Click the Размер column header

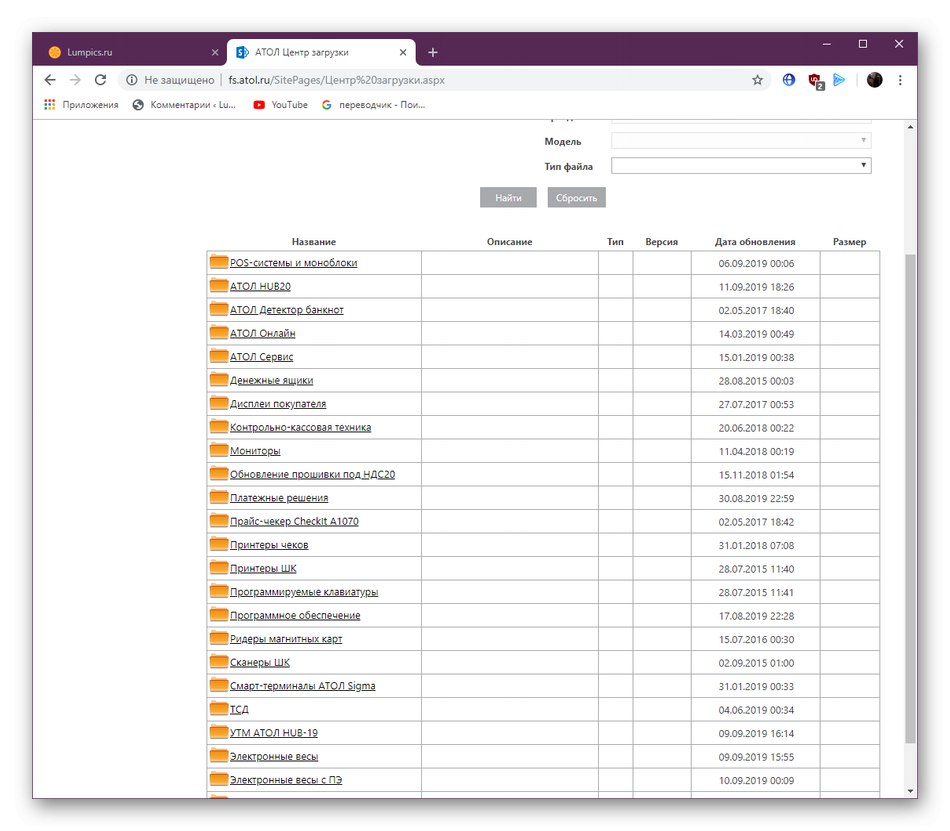tap(849, 242)
